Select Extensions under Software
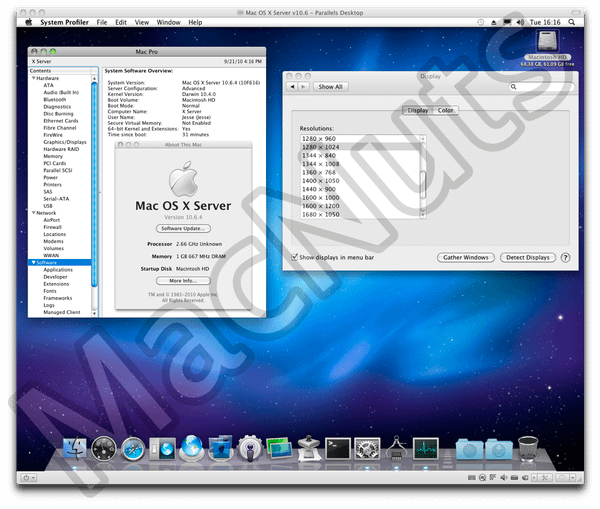 pos(56,284)
